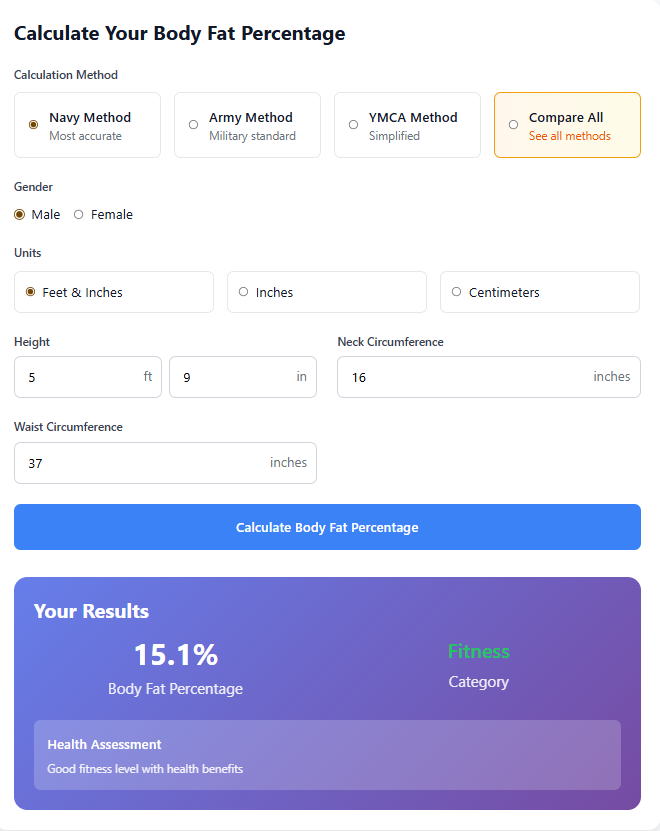The width and height of the screenshot is (660, 831).
Task: Click the 'Your Results' heading
Action: coord(91,611)
